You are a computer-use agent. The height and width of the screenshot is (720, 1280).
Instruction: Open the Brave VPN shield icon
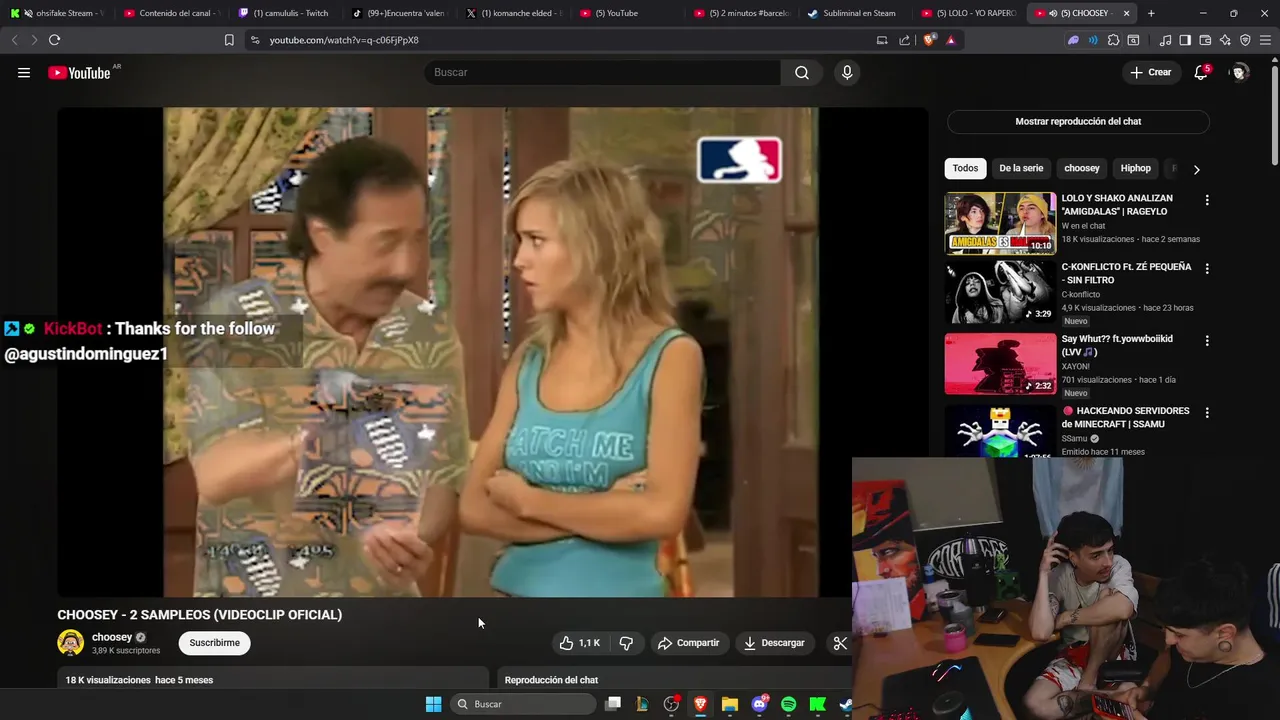[1245, 40]
